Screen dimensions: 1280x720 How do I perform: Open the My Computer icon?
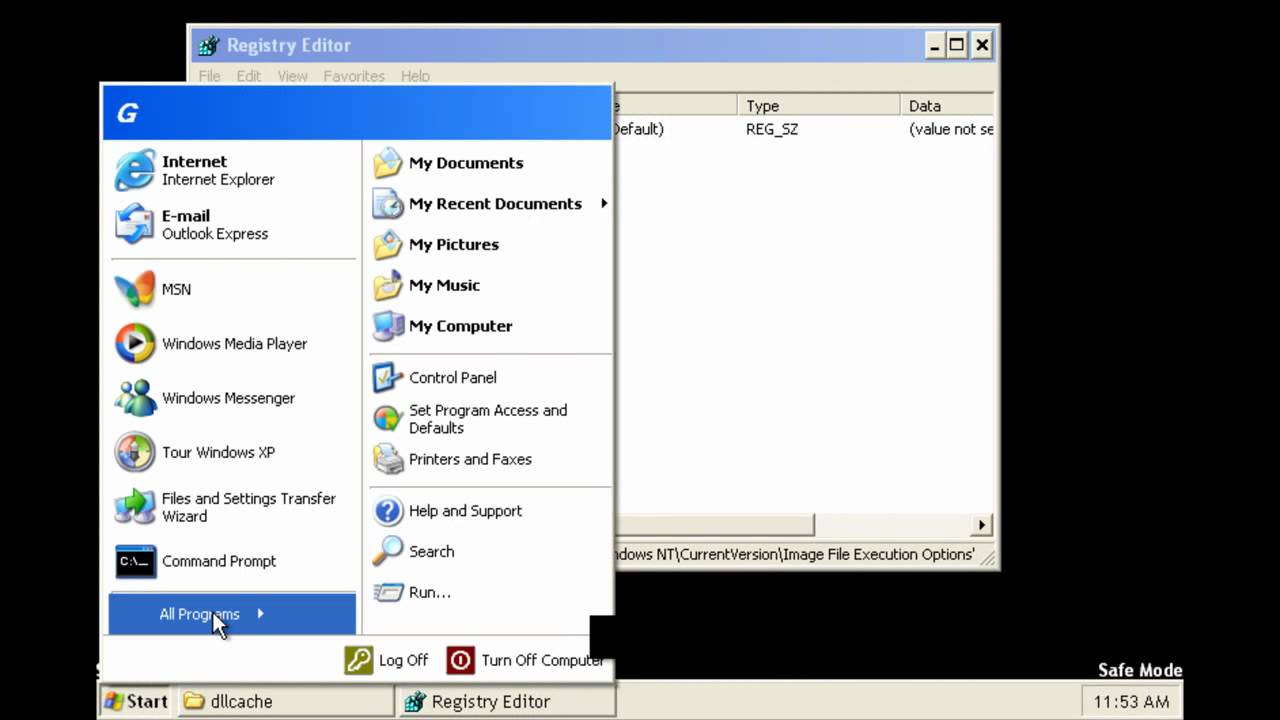[388, 326]
